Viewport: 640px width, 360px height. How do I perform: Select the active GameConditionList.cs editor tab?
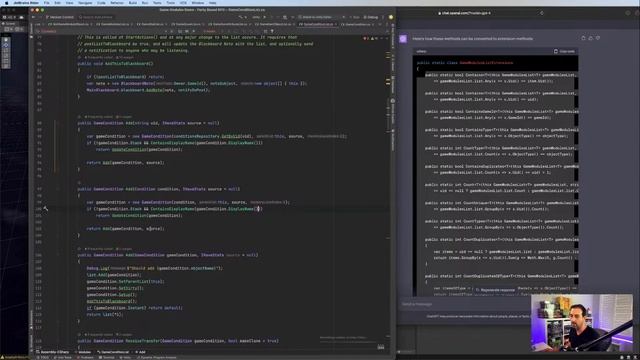coord(318,24)
